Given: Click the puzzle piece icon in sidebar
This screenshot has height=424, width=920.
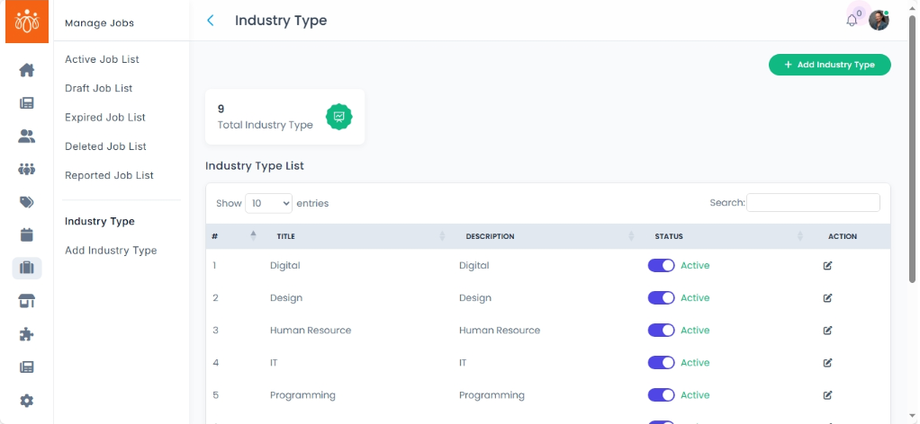Looking at the screenshot, I should coord(27,334).
